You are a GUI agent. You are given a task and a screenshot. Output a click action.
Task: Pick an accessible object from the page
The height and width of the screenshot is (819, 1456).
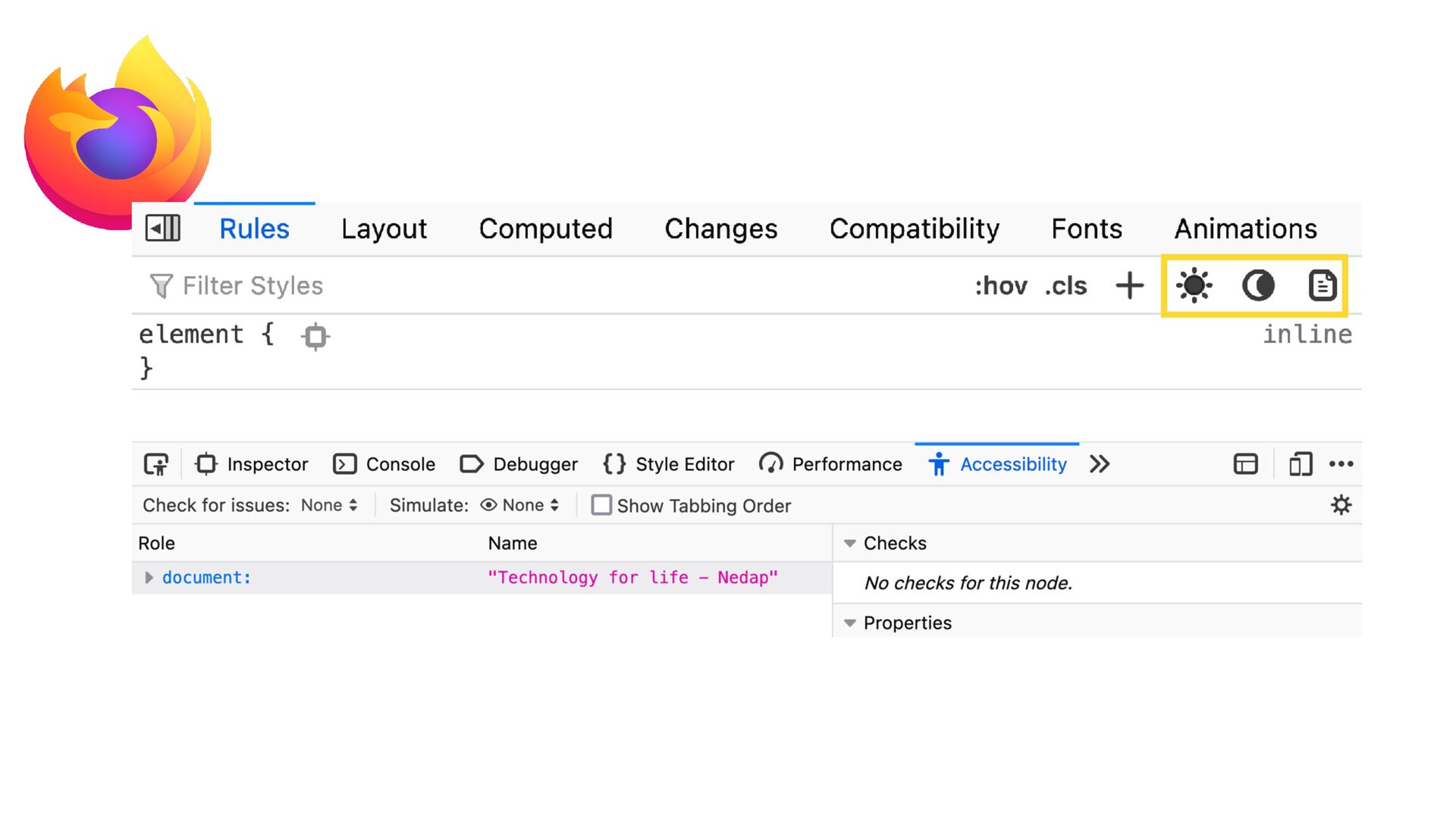click(157, 464)
